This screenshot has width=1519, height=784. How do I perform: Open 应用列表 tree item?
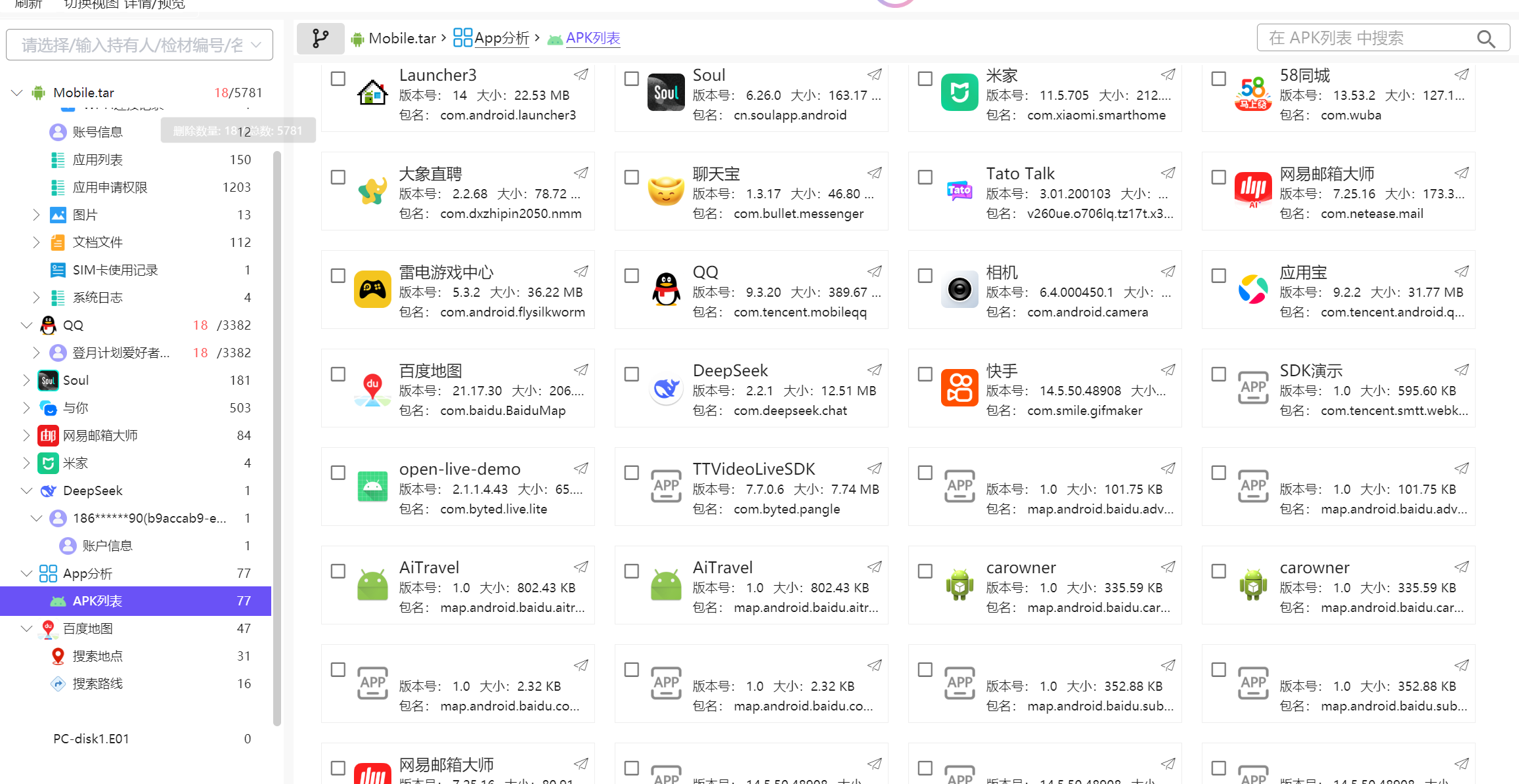(97, 160)
